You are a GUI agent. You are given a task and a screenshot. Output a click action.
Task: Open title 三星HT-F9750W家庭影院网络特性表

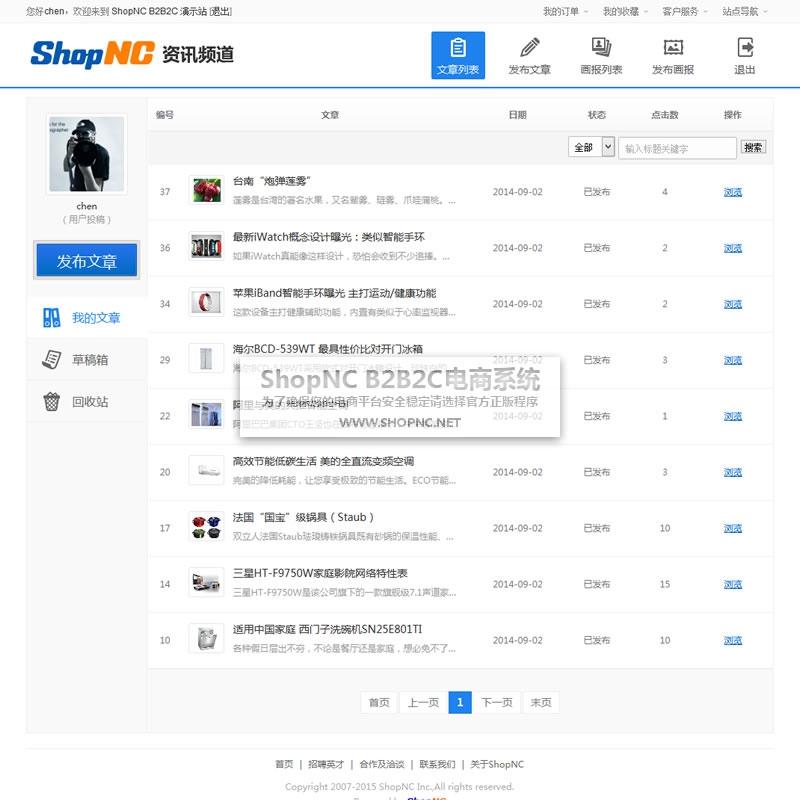[x=320, y=573]
